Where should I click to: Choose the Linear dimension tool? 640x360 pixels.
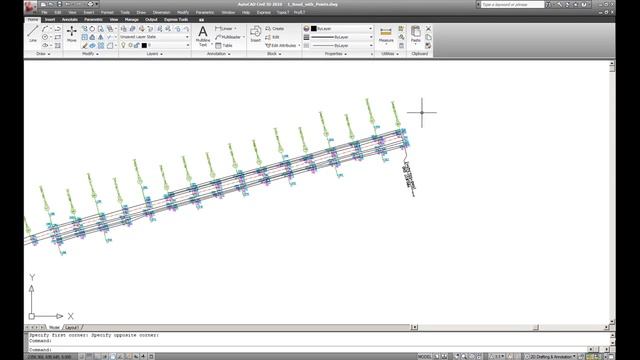click(226, 29)
